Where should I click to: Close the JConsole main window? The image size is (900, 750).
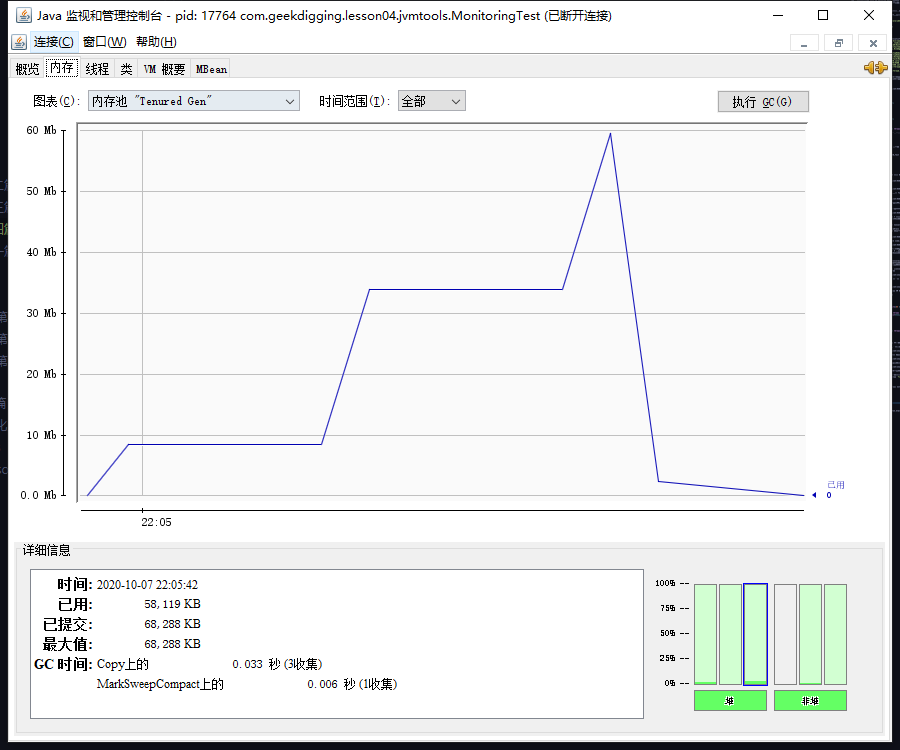868,15
